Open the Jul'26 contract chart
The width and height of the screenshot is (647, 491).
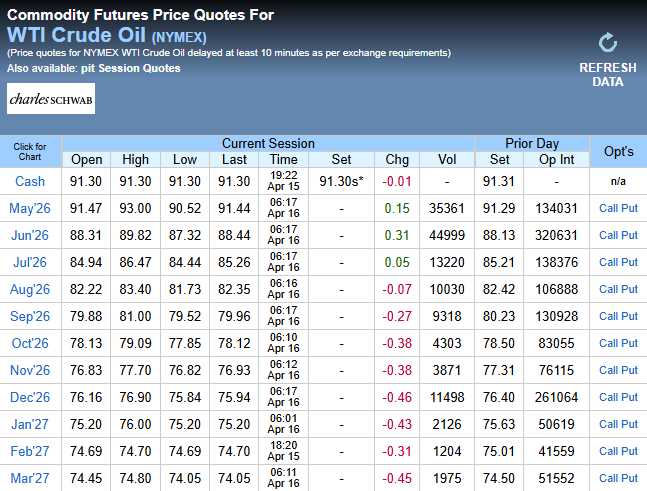pyautogui.click(x=30, y=262)
